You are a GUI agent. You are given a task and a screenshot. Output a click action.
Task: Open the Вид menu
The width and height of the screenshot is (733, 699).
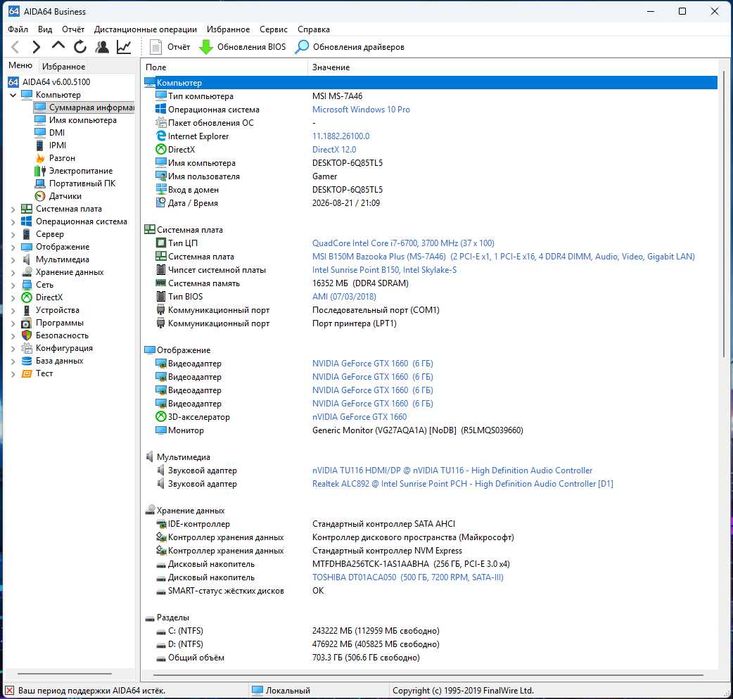coord(45,29)
